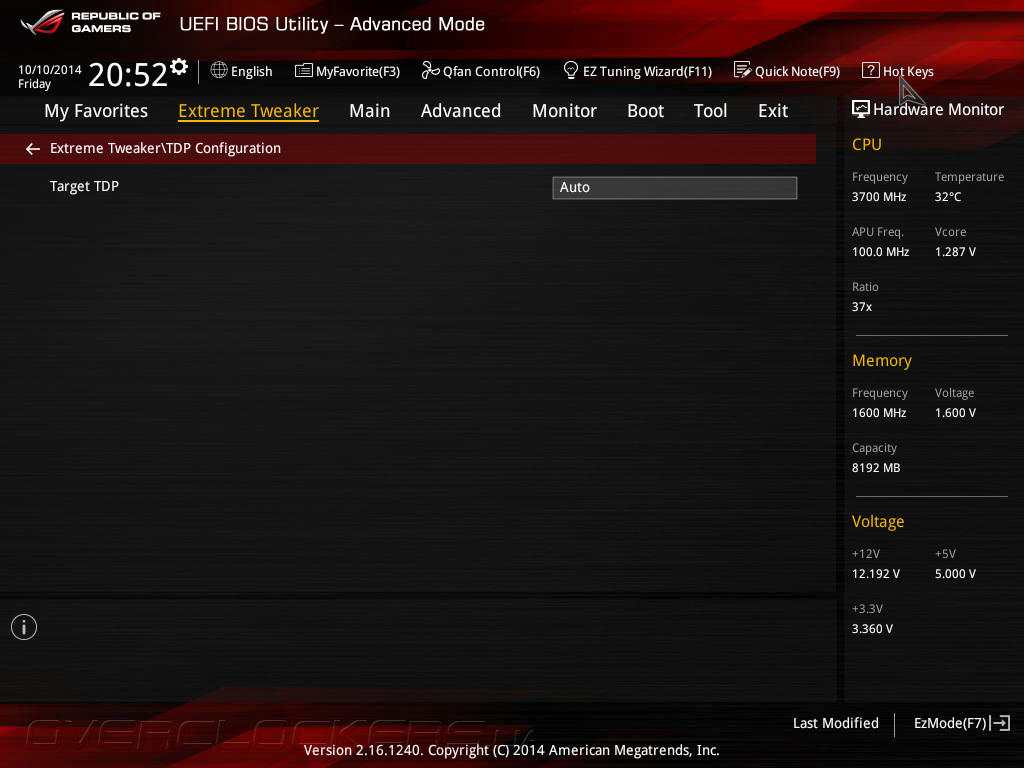Click the 1.287 V Vcore value
The height and width of the screenshot is (768, 1024).
[955, 251]
